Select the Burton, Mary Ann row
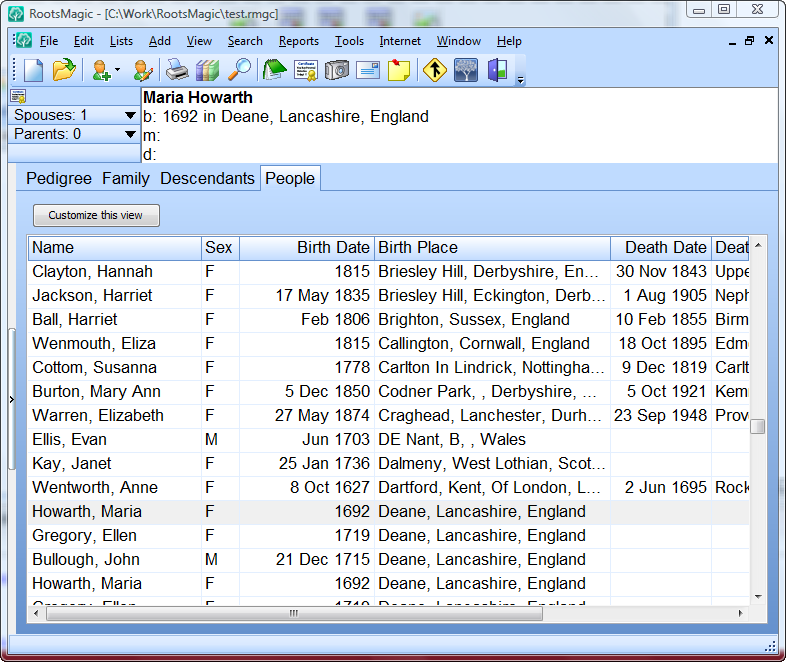 pyautogui.click(x=388, y=392)
